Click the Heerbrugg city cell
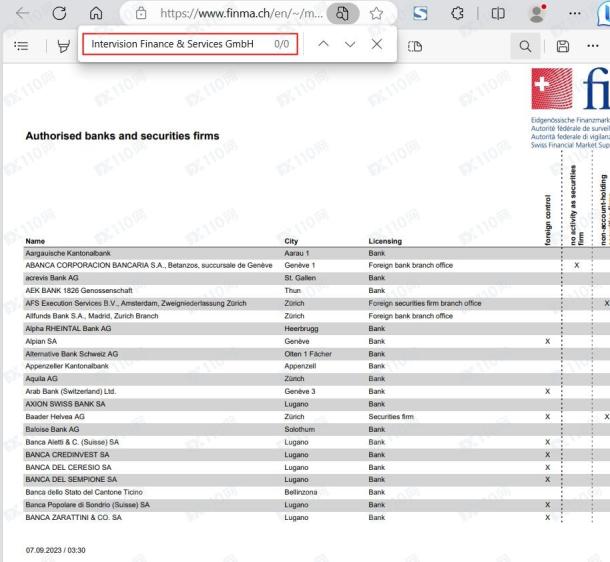 tap(301, 329)
